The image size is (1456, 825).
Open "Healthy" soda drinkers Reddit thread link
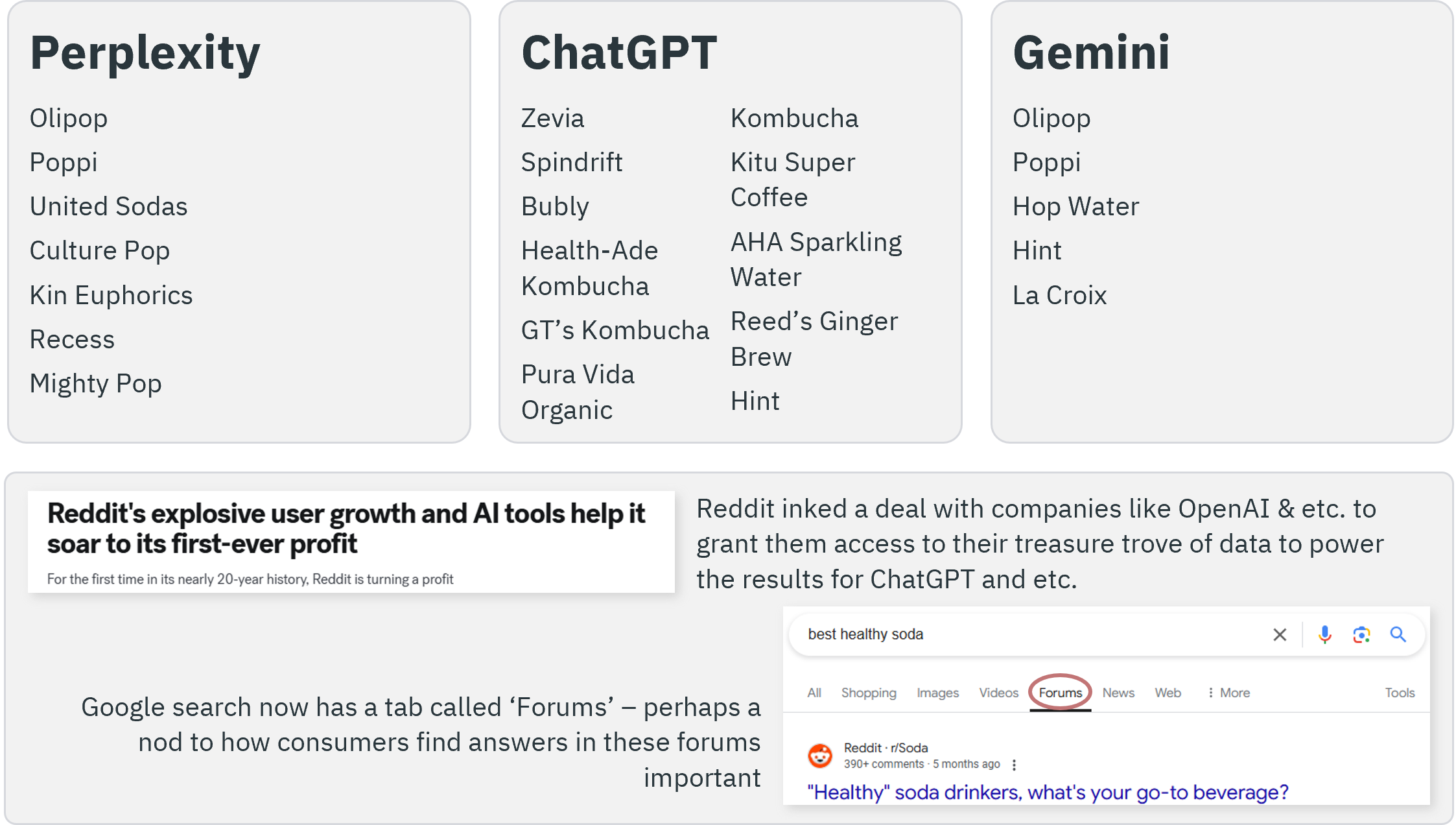point(1048,792)
